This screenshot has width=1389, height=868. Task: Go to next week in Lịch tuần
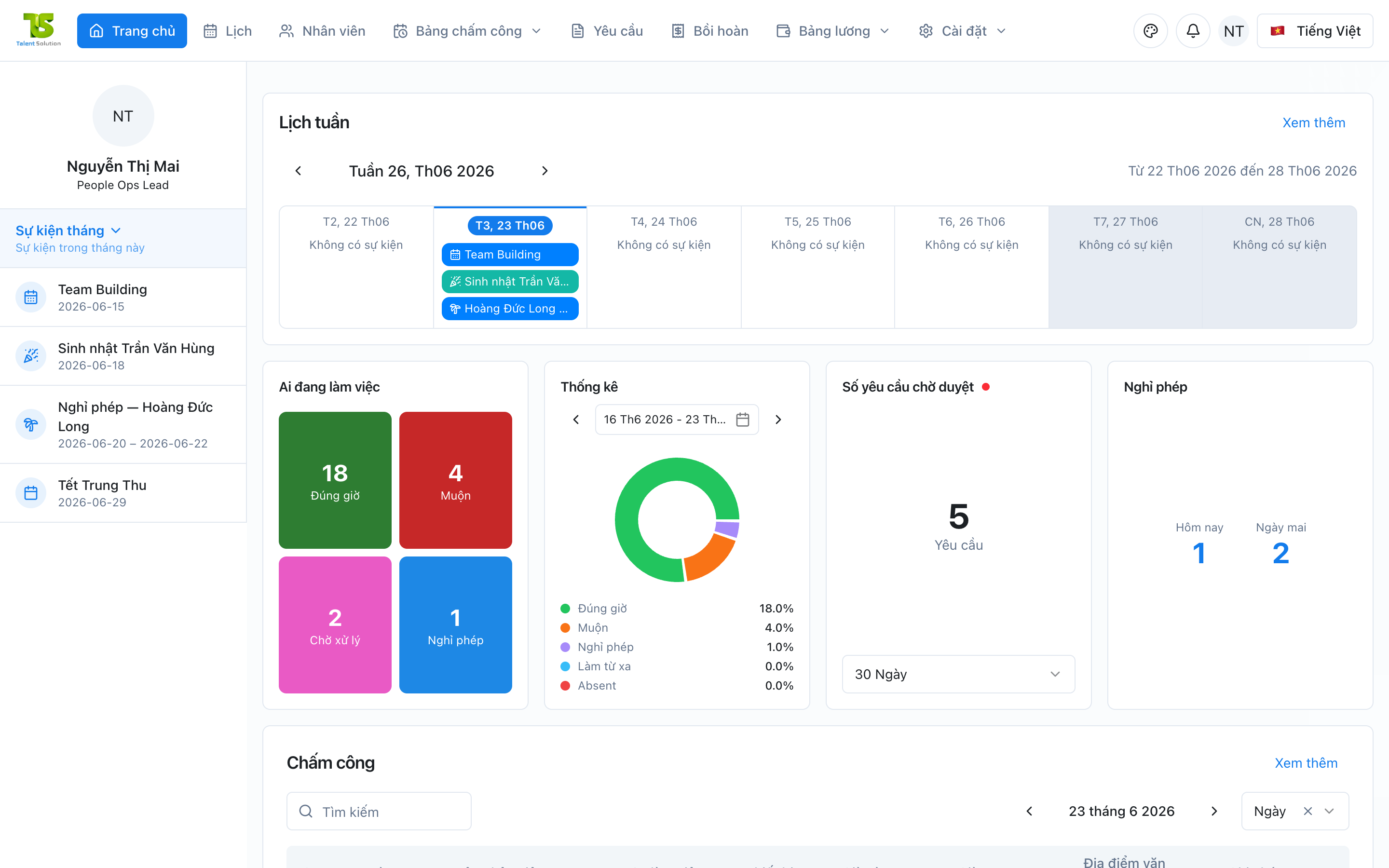pyautogui.click(x=545, y=171)
